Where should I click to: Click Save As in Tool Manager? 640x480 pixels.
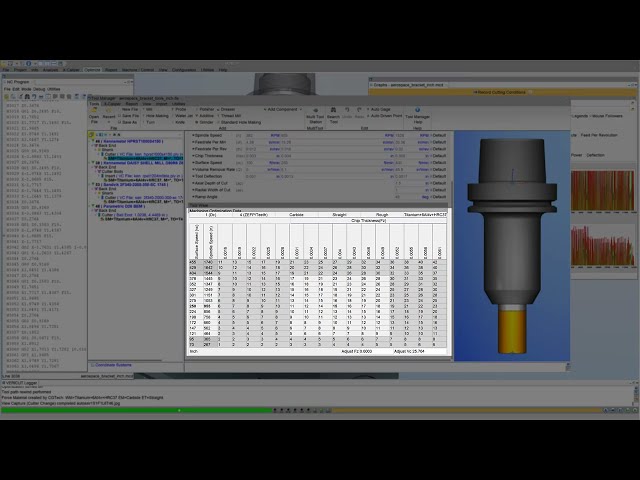pos(128,122)
